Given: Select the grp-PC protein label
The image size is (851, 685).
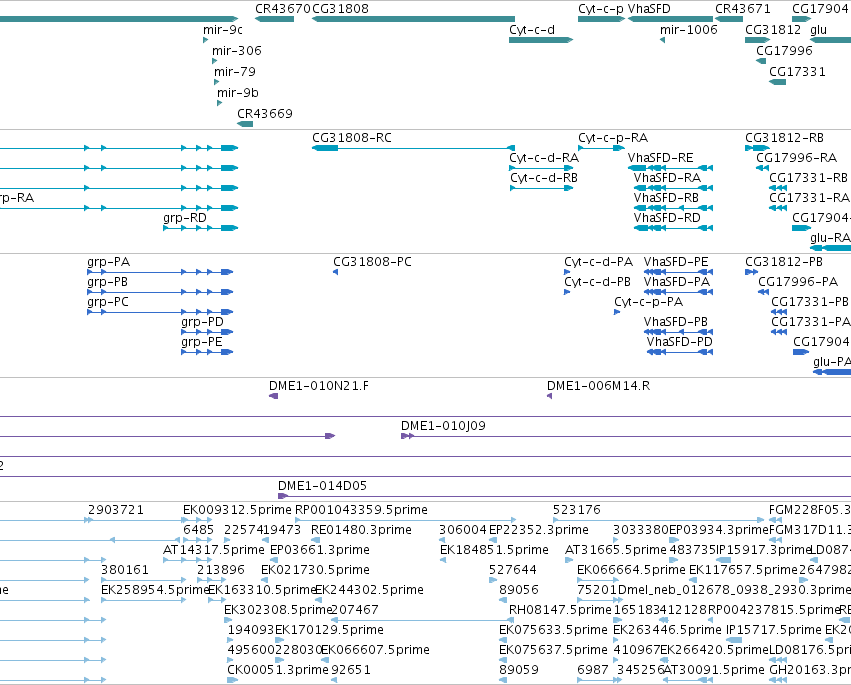Looking at the screenshot, I should [107, 302].
